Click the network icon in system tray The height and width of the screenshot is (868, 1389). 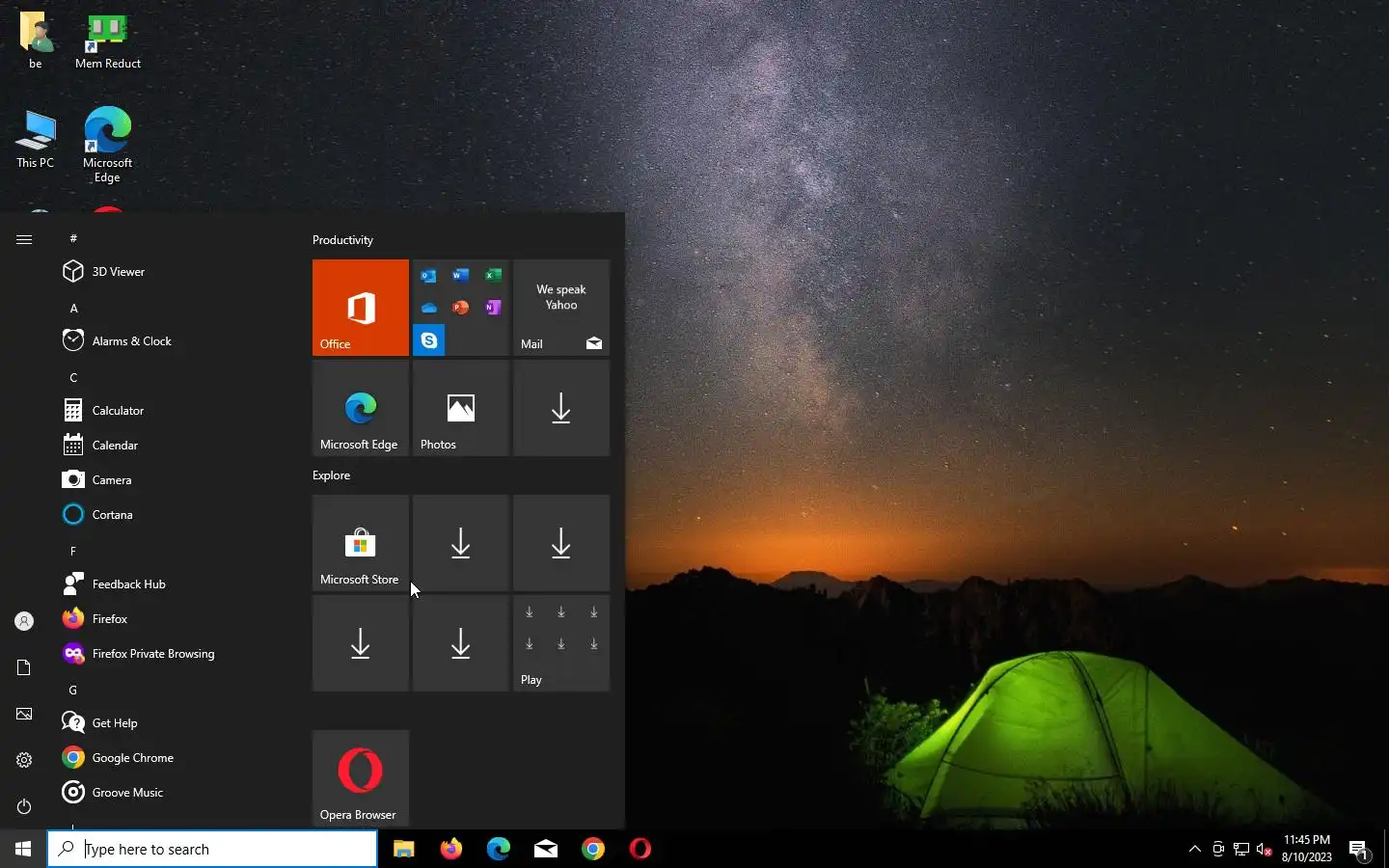click(1241, 849)
